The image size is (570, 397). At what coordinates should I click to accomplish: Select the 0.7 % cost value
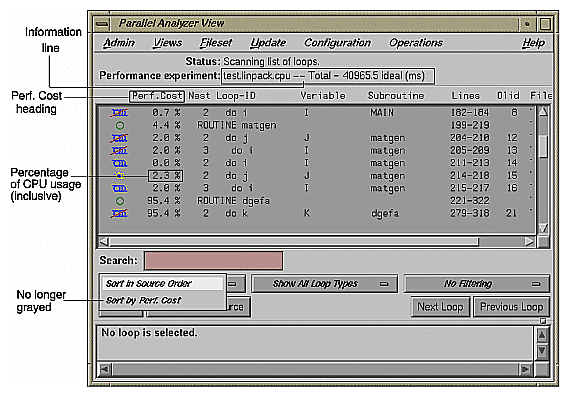click(x=166, y=113)
